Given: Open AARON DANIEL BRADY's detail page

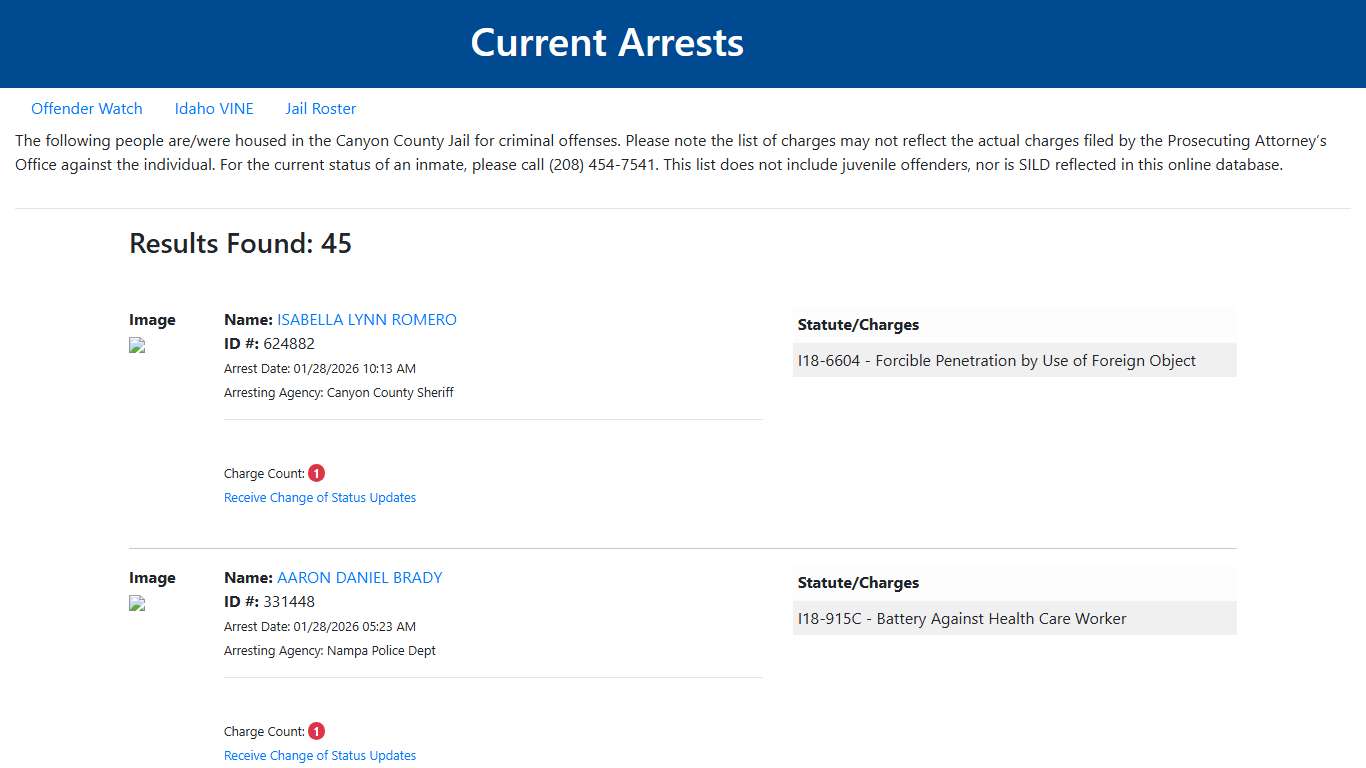Looking at the screenshot, I should click(359, 577).
